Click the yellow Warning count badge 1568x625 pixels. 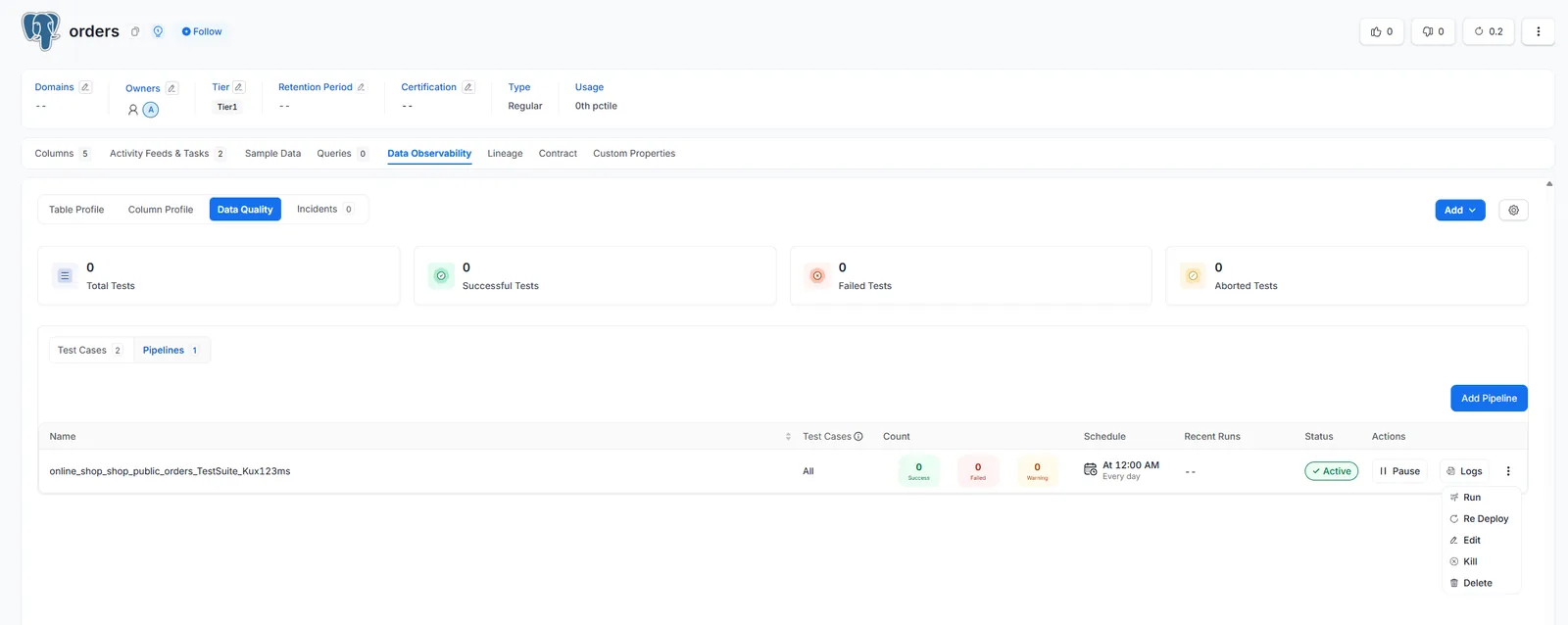1037,471
